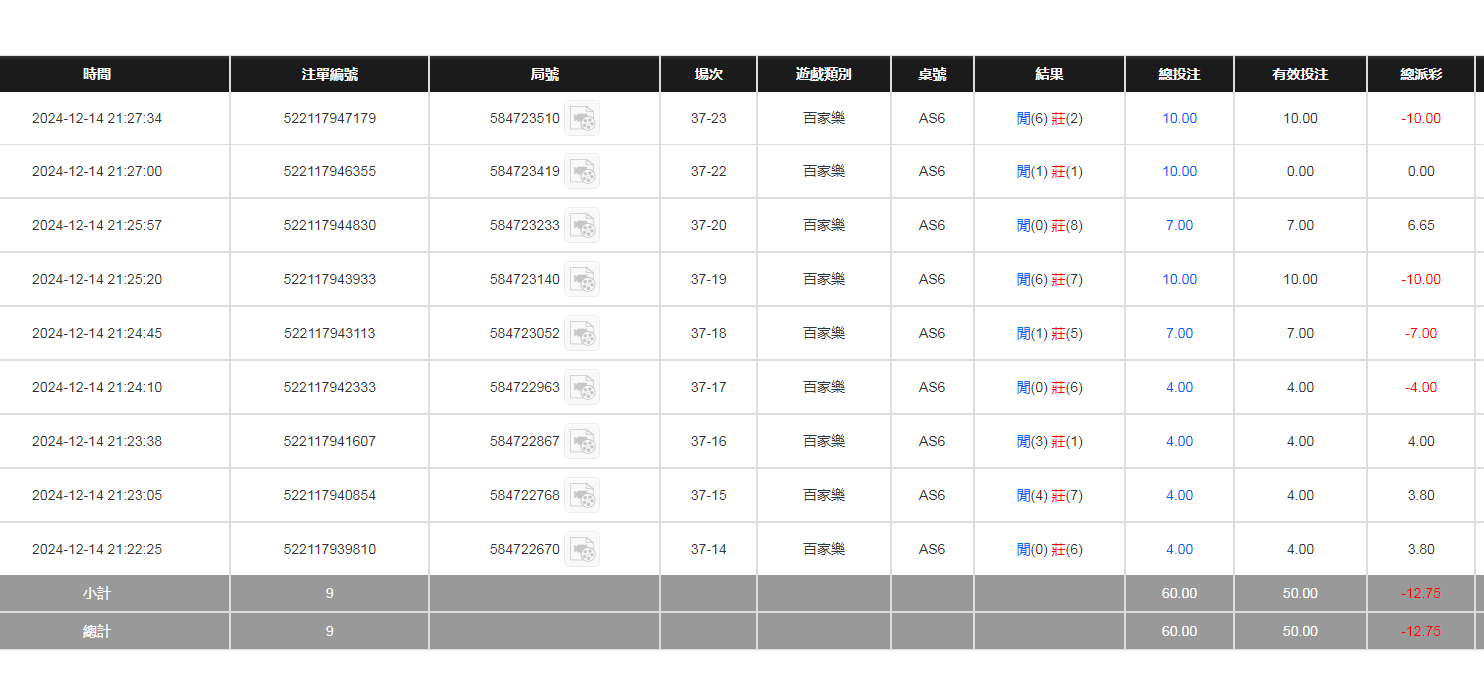The image size is (1484, 684).
Task: Open replay video of round 584722867
Action: tap(582, 442)
